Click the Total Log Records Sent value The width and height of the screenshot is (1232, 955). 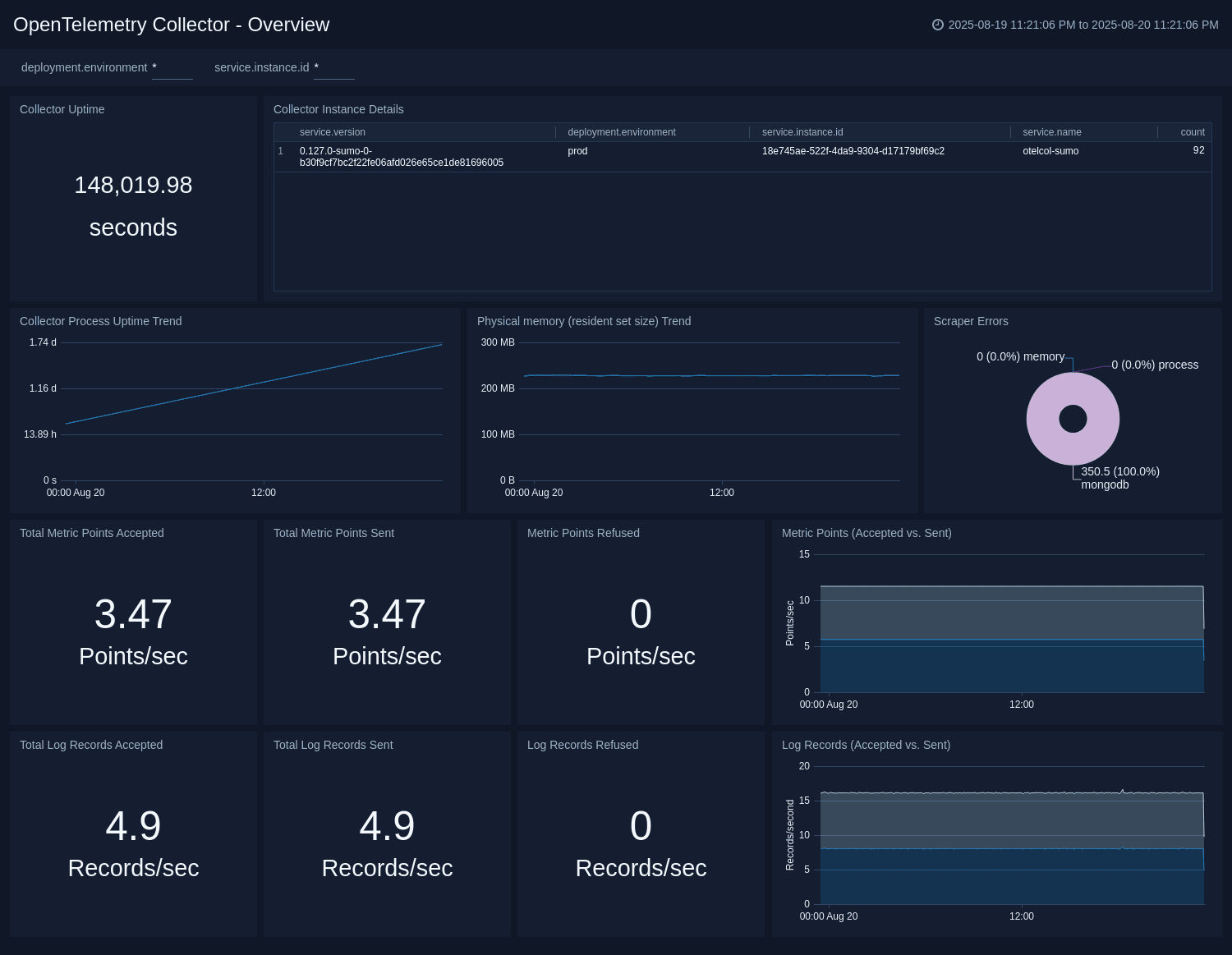pyautogui.click(x=387, y=826)
